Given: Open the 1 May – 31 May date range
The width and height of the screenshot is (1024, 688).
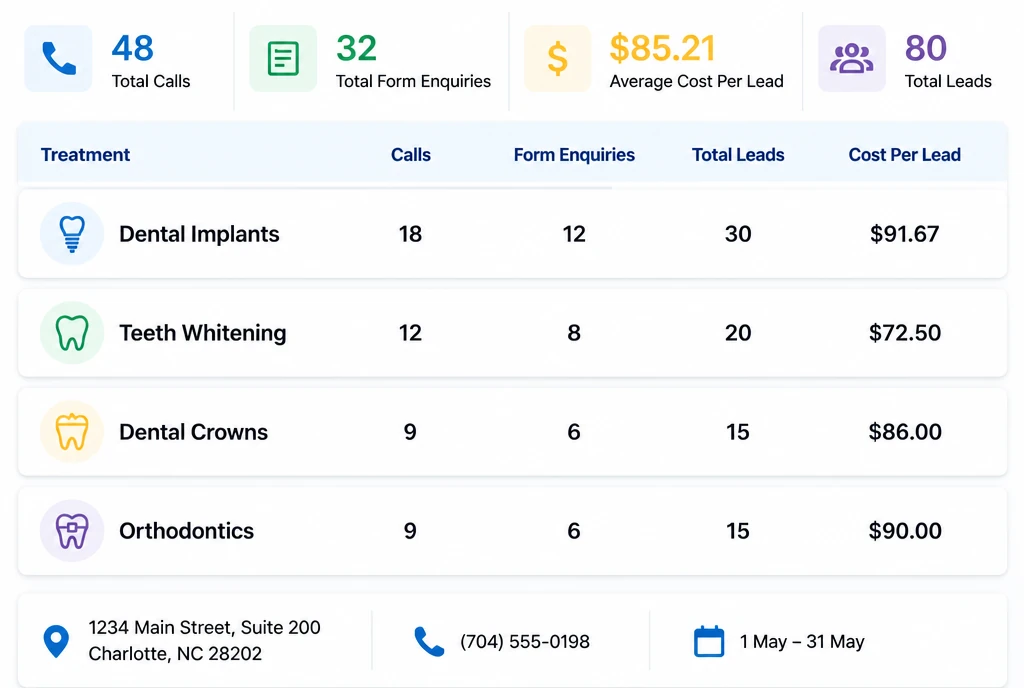Looking at the screenshot, I should (802, 642).
